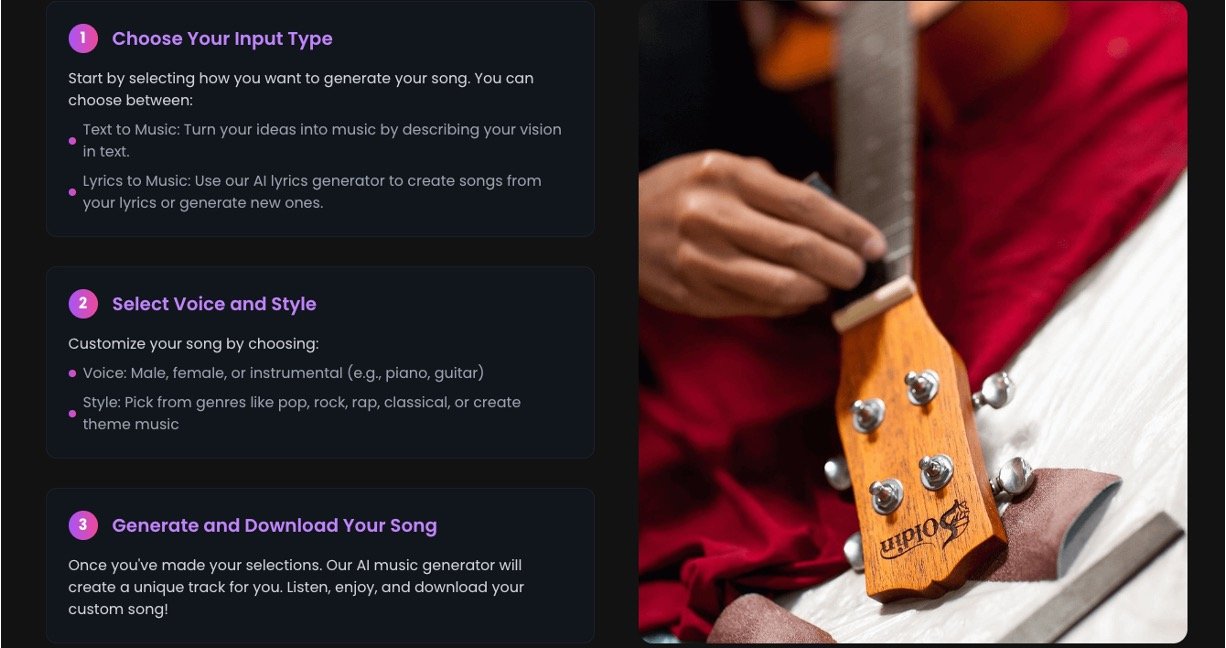Click the bullet beside Lyrics to Music
This screenshot has height=648, width=1226.
point(72,192)
